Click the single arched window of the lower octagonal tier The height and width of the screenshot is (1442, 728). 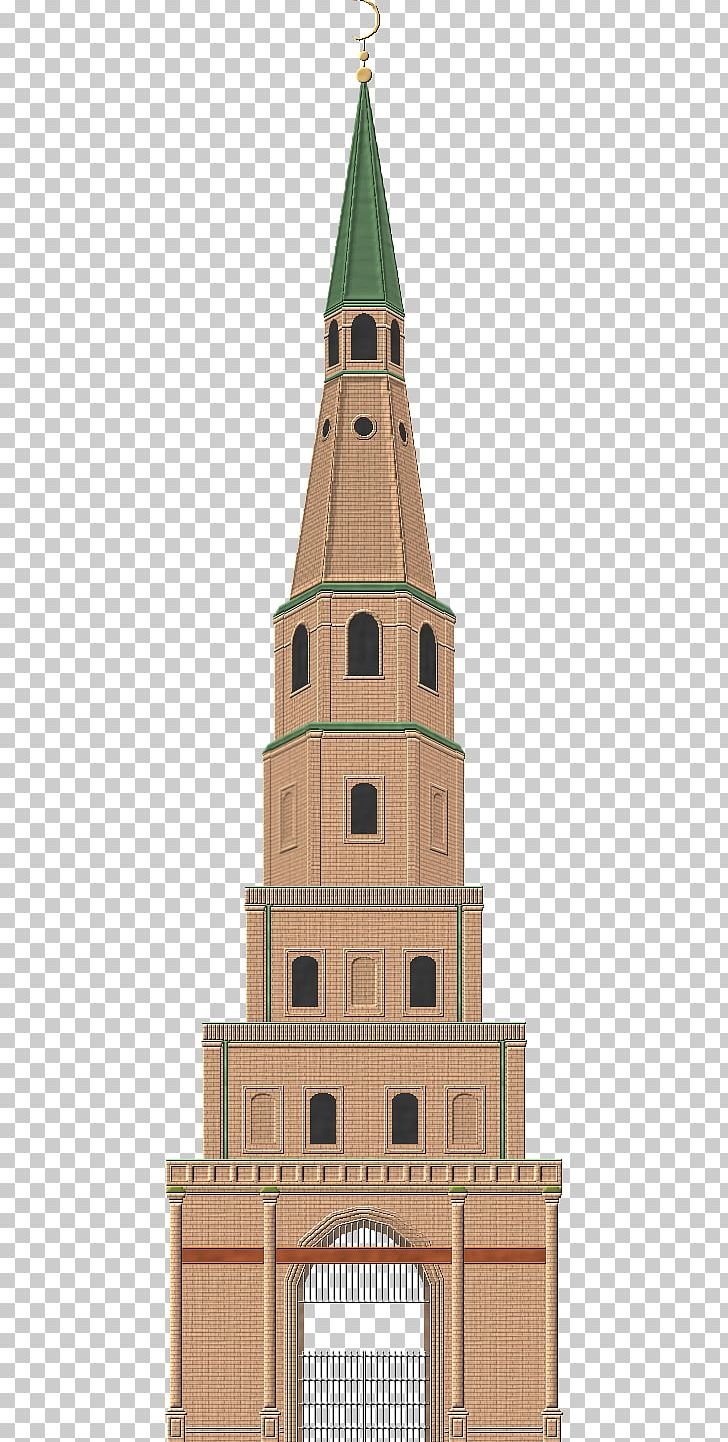(363, 809)
